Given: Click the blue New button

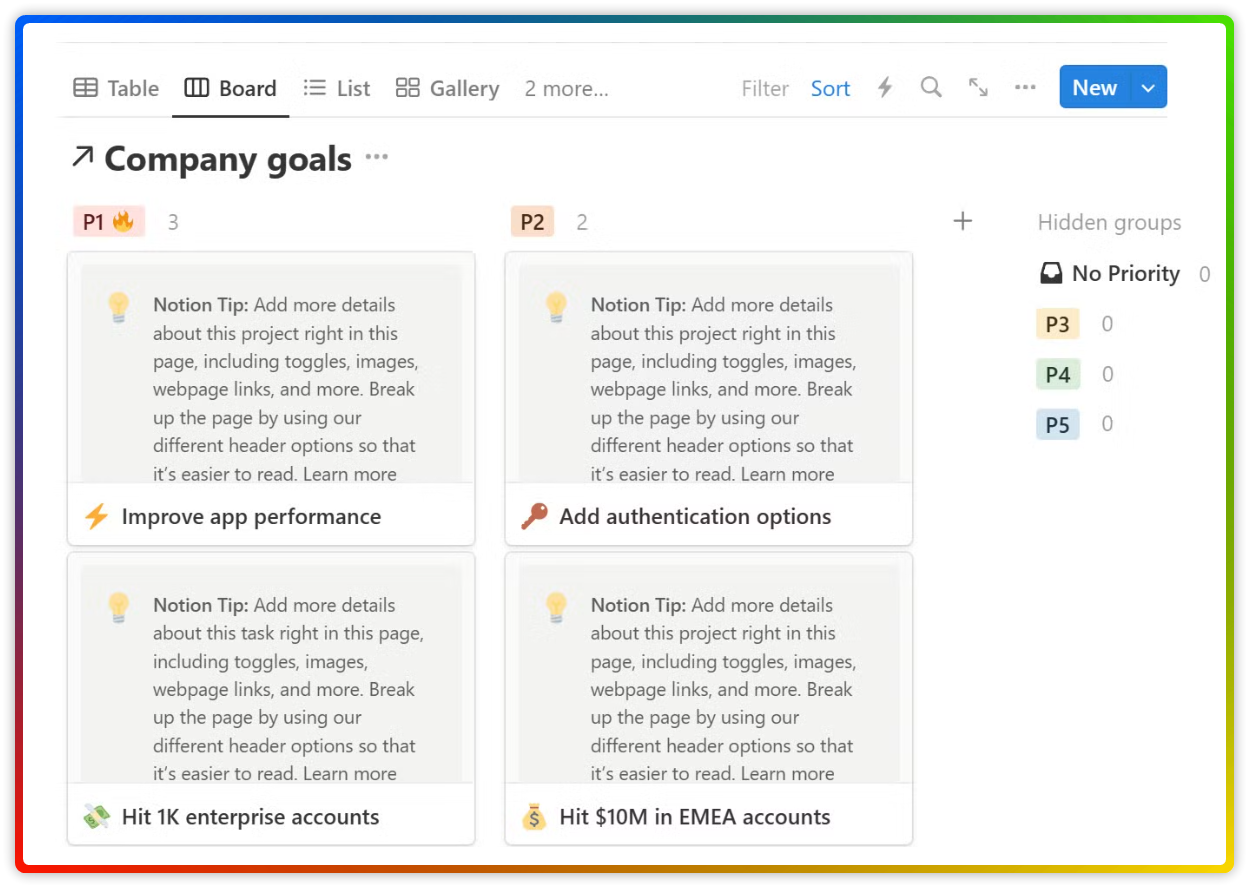Looking at the screenshot, I should (x=1094, y=88).
